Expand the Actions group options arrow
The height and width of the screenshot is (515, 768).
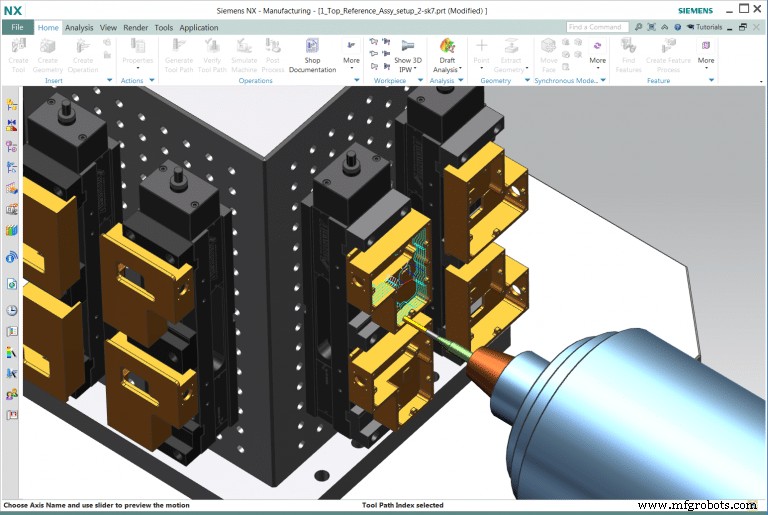pyautogui.click(x=152, y=80)
